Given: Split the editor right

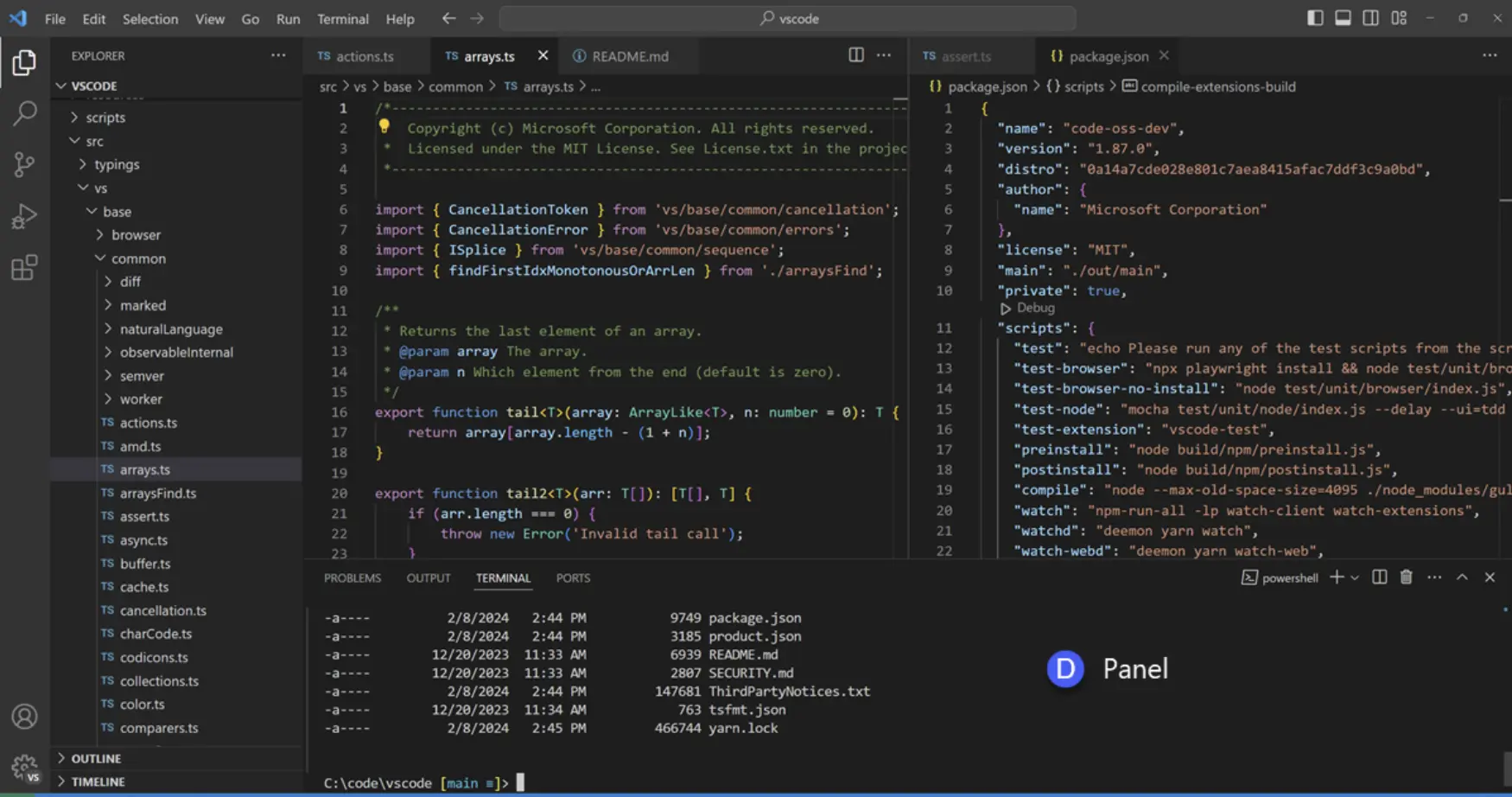Looking at the screenshot, I should pyautogui.click(x=855, y=55).
